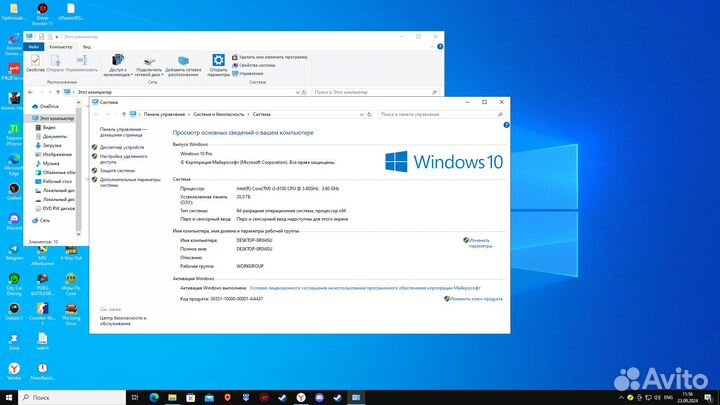Click the System window refresh button
This screenshot has height=405, width=720.
tap(369, 114)
